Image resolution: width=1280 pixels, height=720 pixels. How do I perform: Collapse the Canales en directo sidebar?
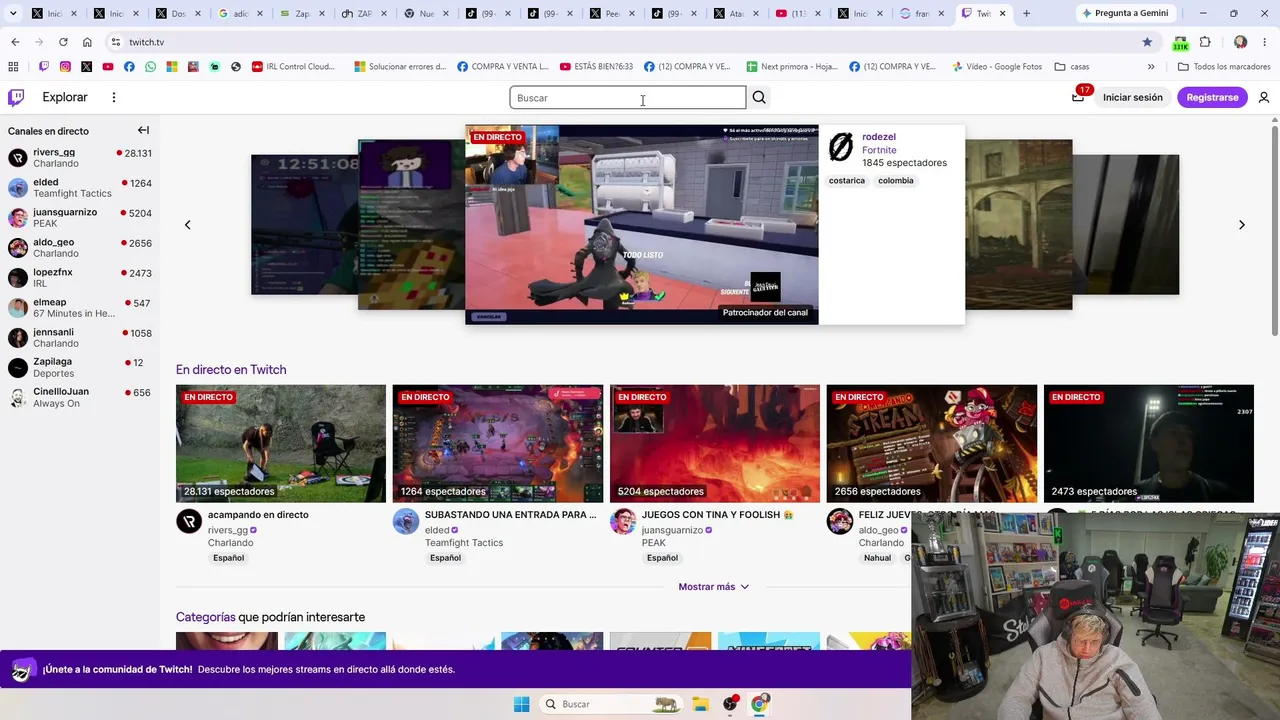point(143,130)
